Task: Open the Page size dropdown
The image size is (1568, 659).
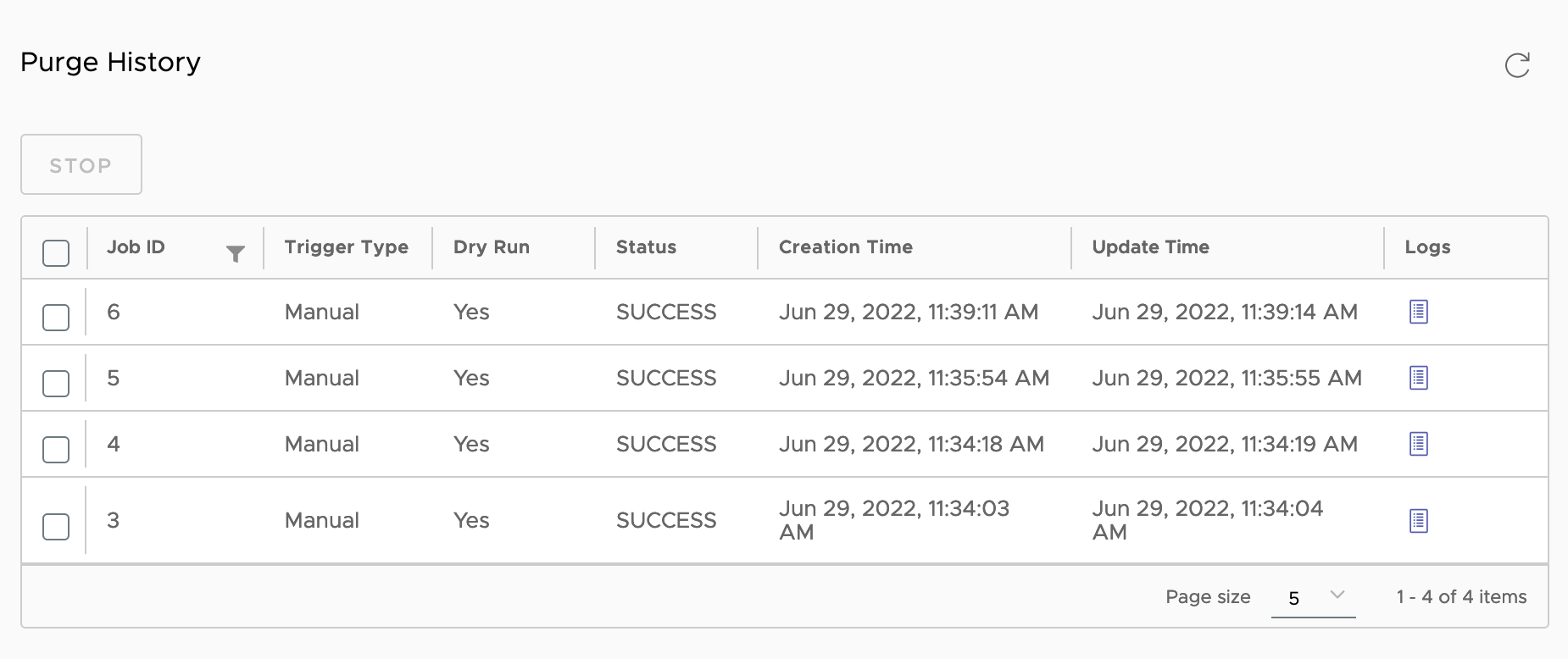Action: [x=1313, y=597]
